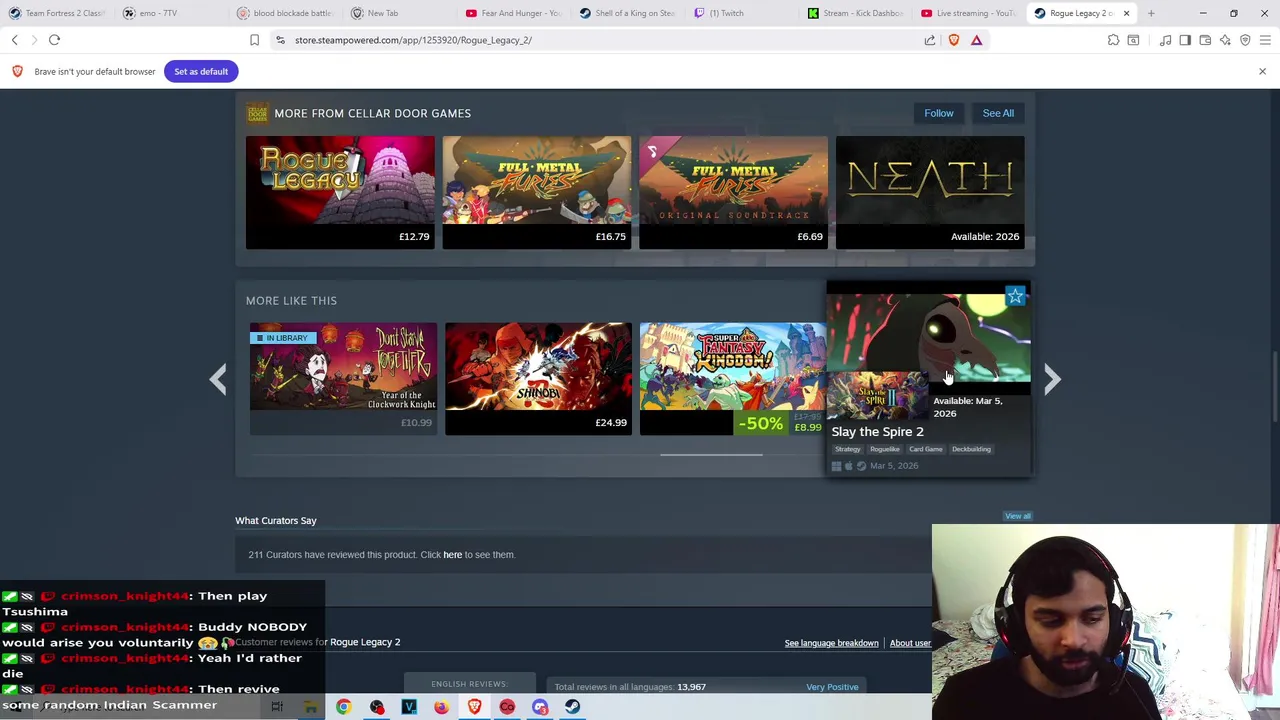Open Leo AI sparkle icon
Viewport: 1280px width, 720px height.
click(1225, 40)
